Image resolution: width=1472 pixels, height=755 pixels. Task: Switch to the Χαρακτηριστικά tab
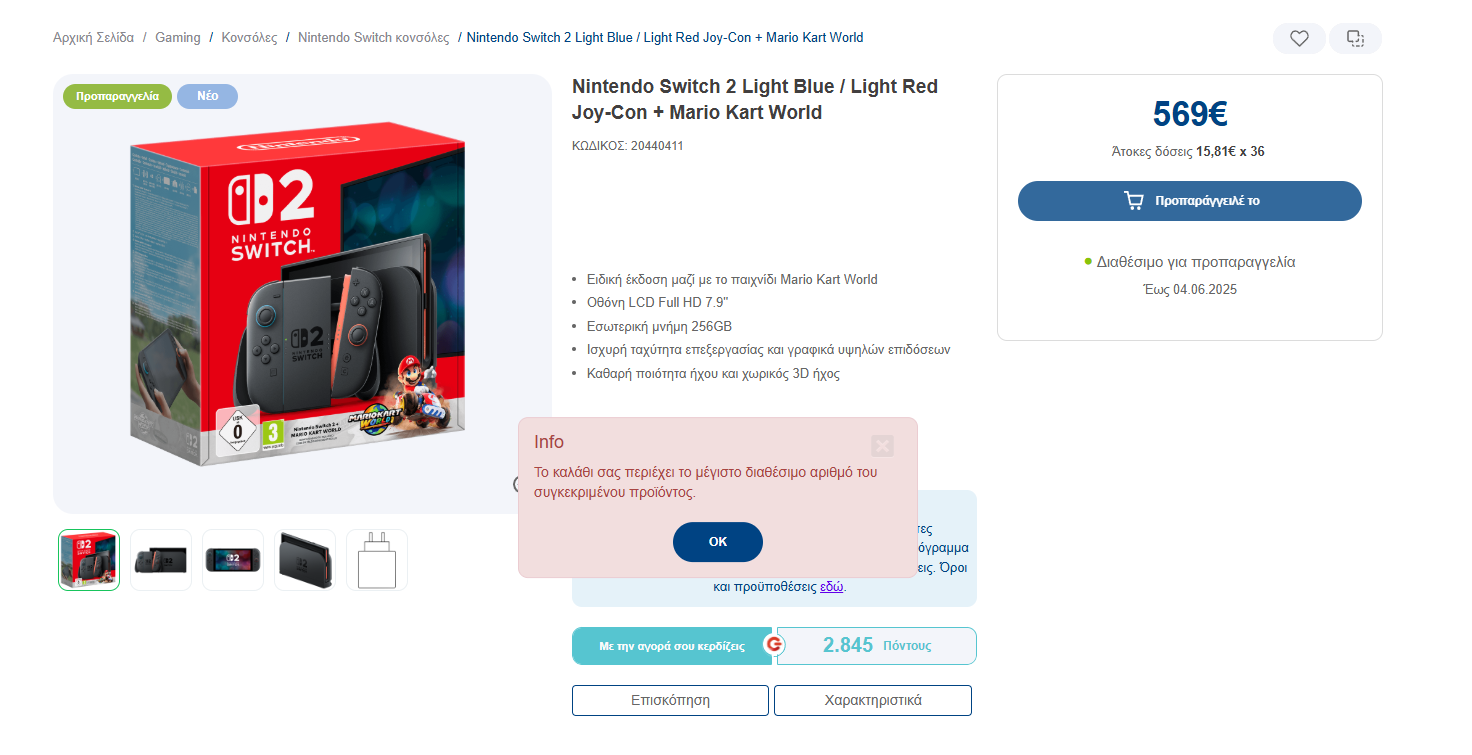(x=873, y=700)
